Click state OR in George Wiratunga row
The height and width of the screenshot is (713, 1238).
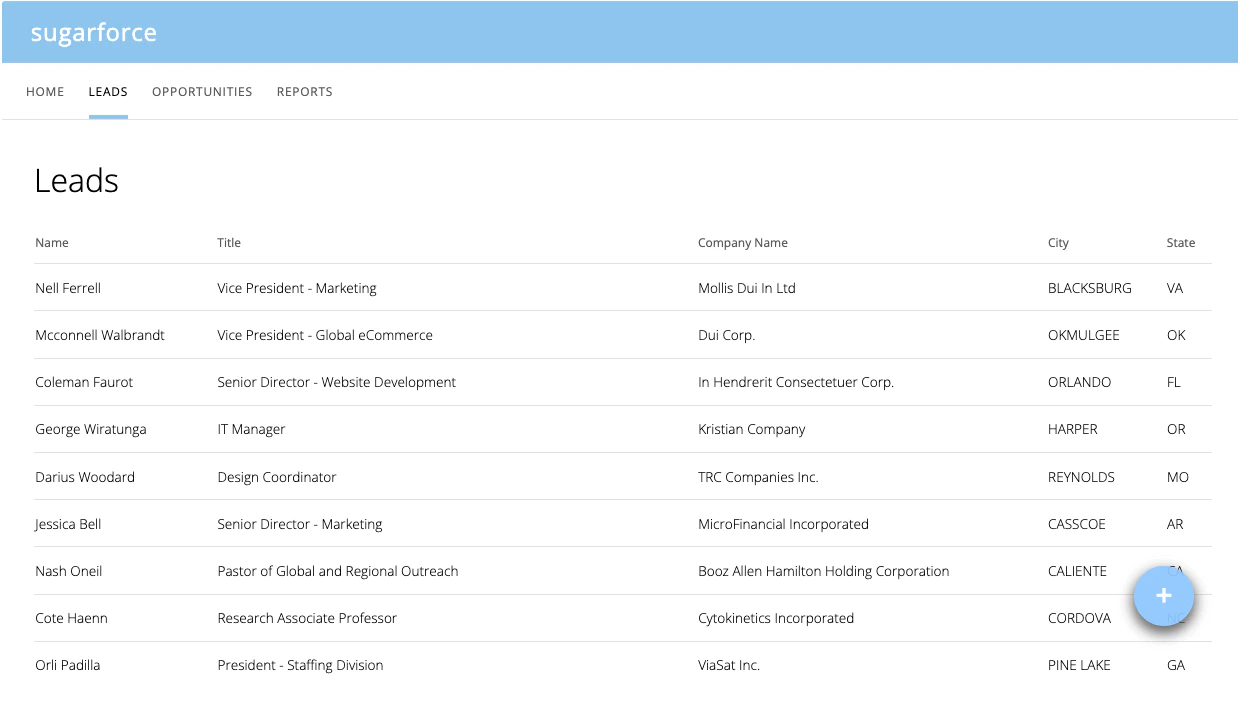pos(1176,429)
